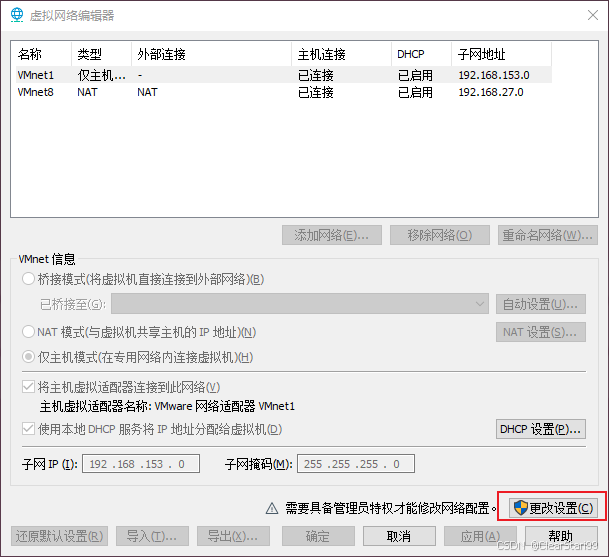Viewport: 609px width, 557px height.
Task: Open DHCP 设置(P) dialog
Action: [541, 429]
